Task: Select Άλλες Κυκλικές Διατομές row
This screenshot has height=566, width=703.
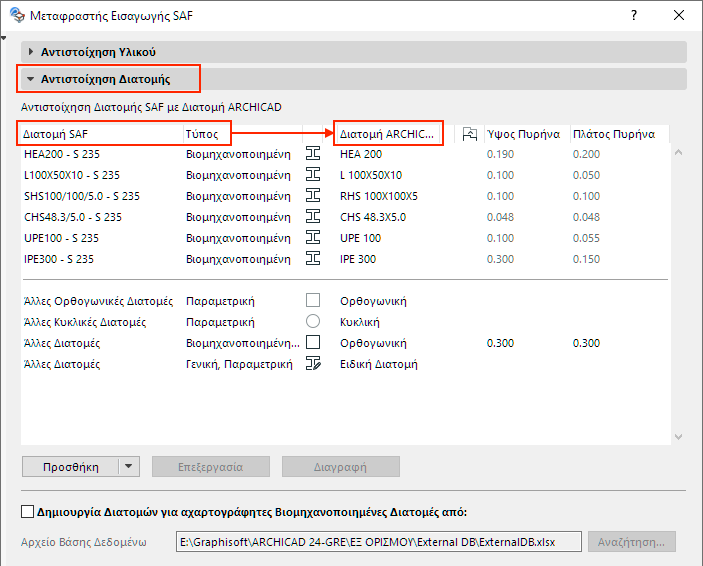Action: [346, 322]
